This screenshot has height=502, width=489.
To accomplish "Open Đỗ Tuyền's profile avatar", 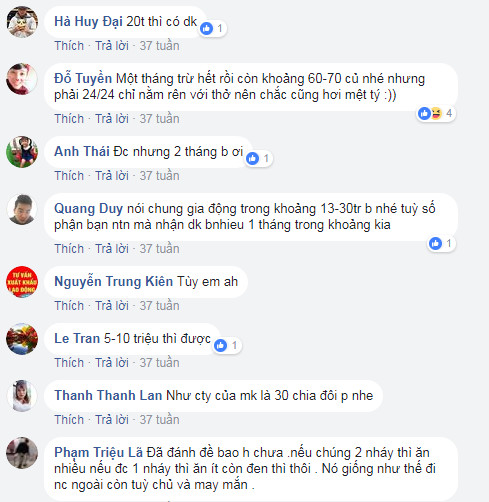I will pyautogui.click(x=22, y=79).
